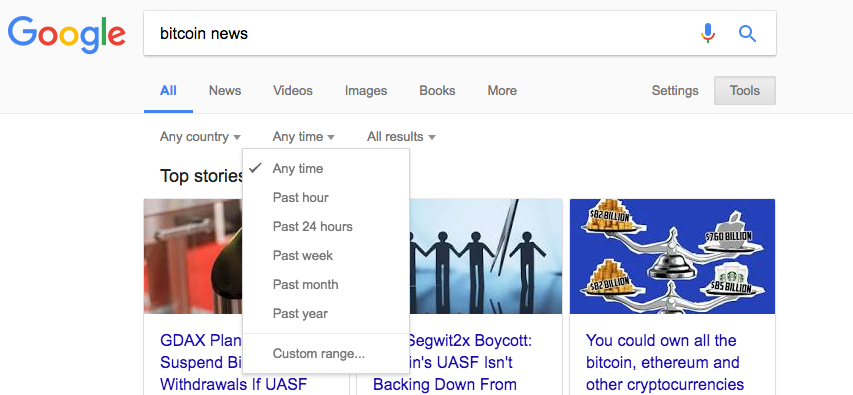Switch to the News tab
This screenshot has height=395, width=853.
point(225,90)
